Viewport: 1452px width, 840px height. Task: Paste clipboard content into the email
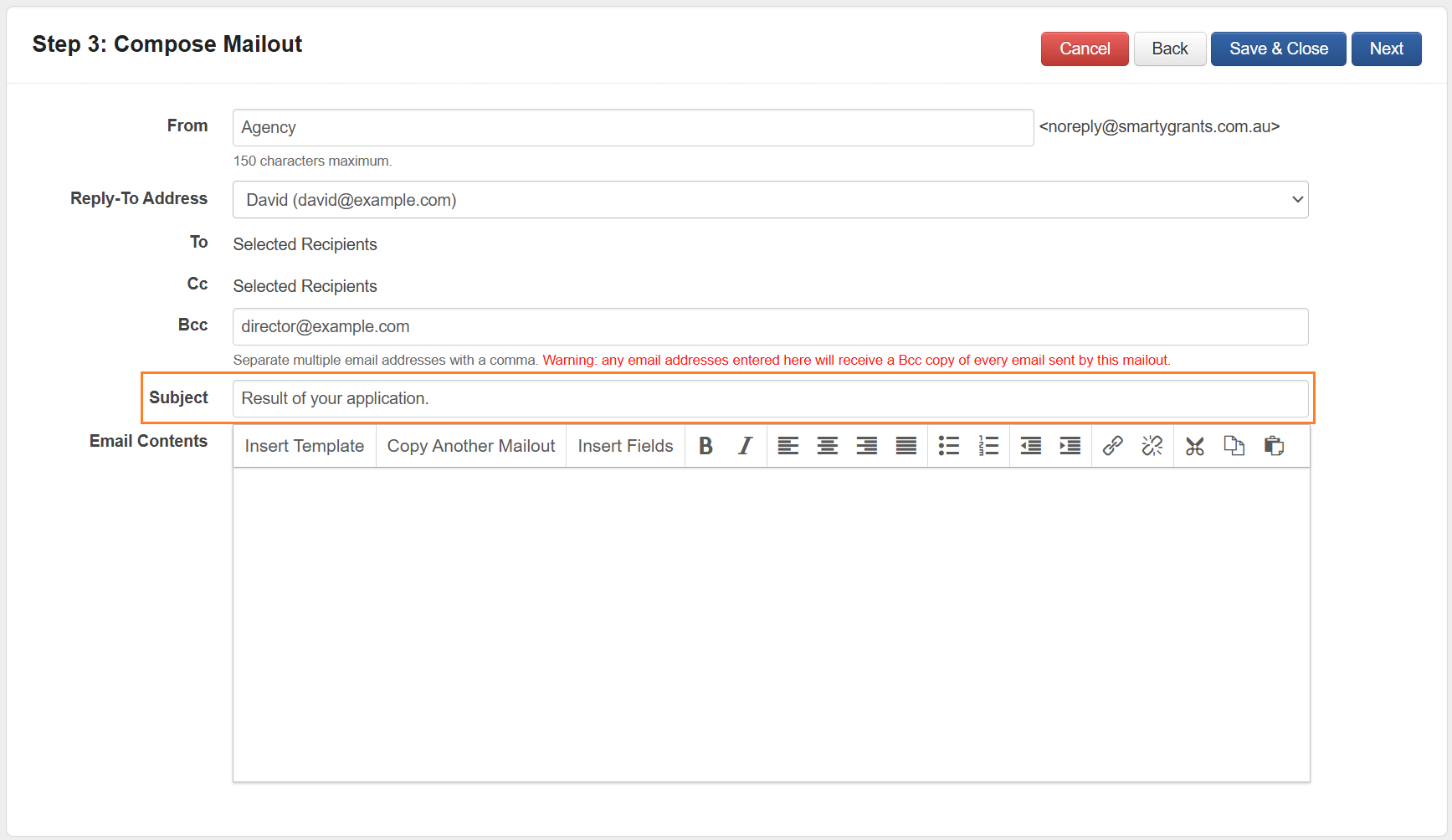(x=1274, y=446)
